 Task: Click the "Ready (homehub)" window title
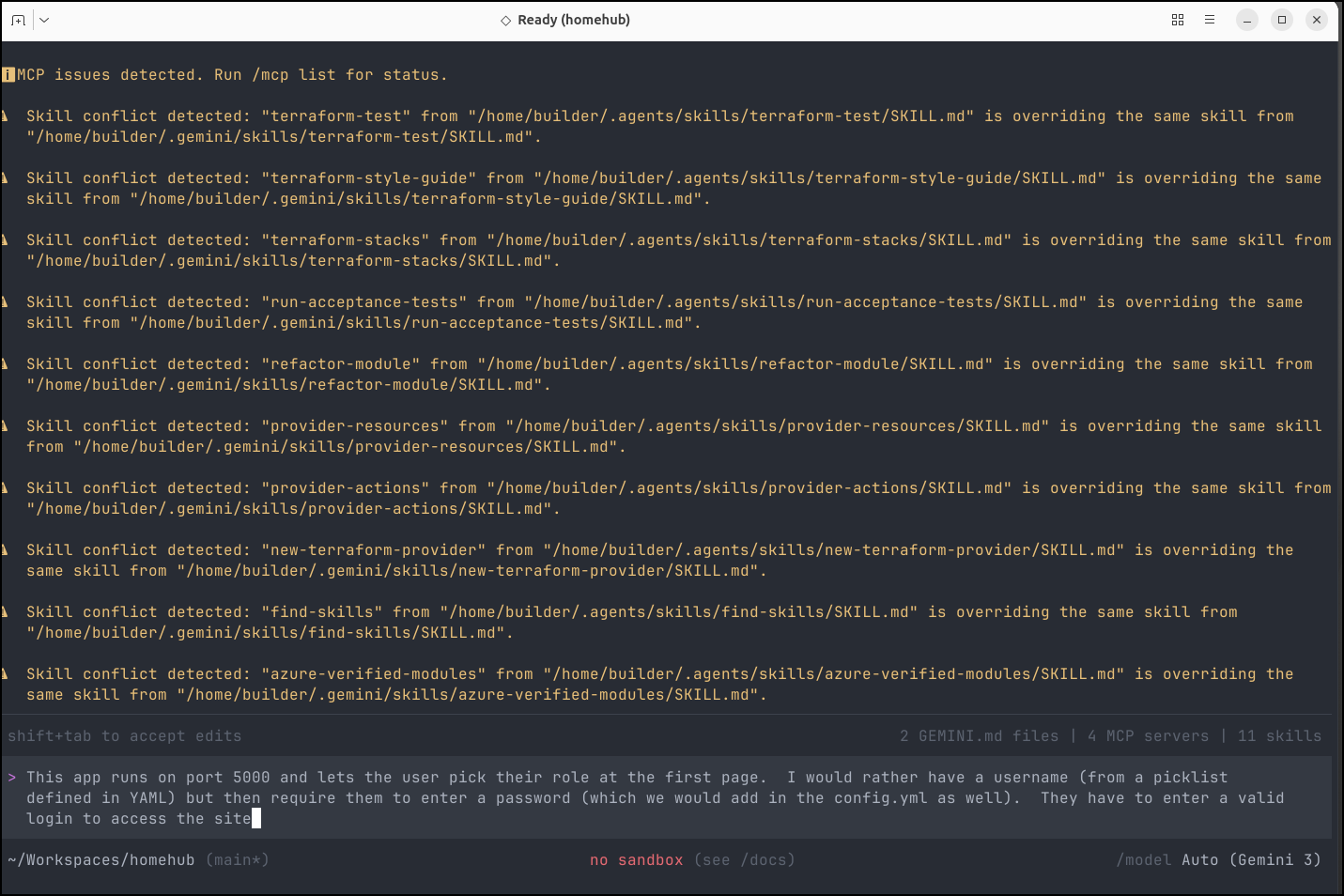point(573,20)
